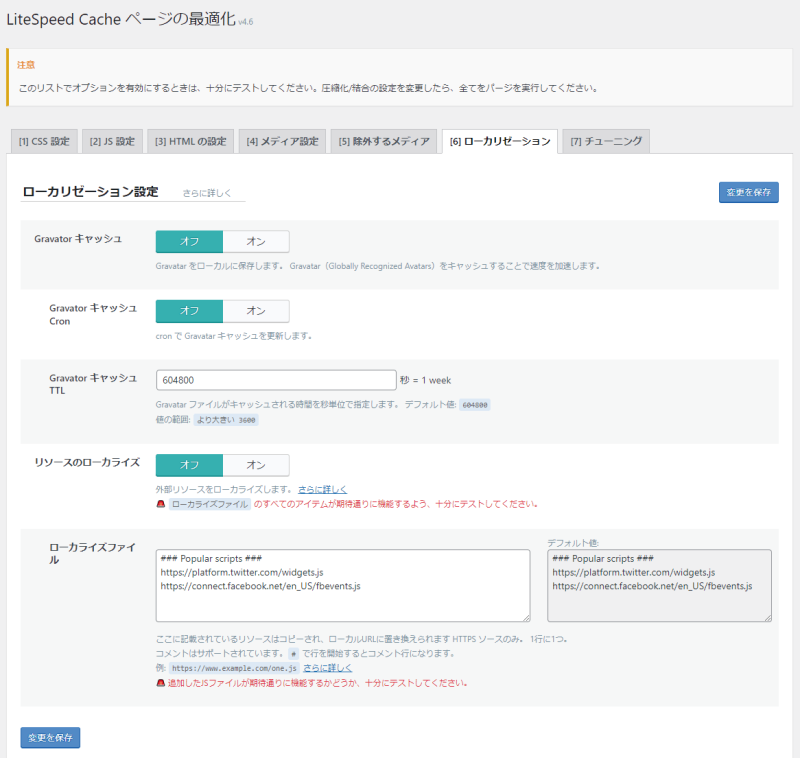Open the [2] JS 設定 tab

(x=112, y=141)
